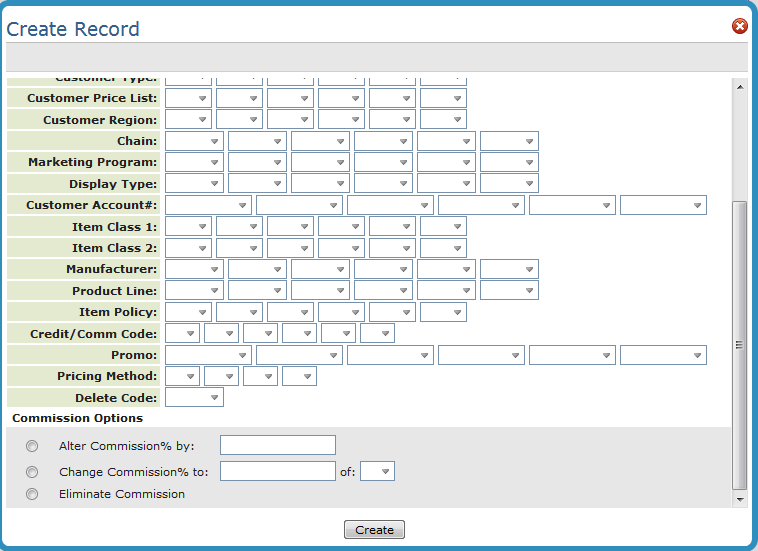Open the 'of:' dropdown beside Change Commission%

tap(377, 471)
